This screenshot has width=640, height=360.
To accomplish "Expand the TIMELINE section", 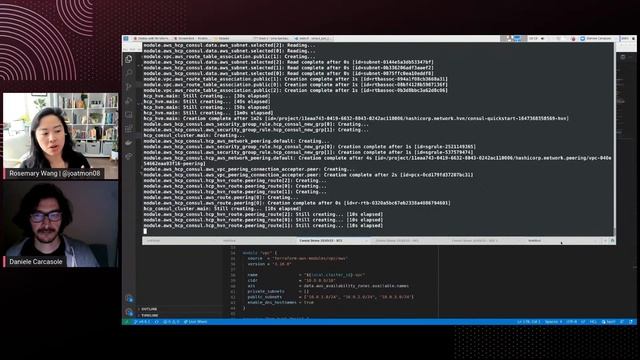I will [149, 315].
